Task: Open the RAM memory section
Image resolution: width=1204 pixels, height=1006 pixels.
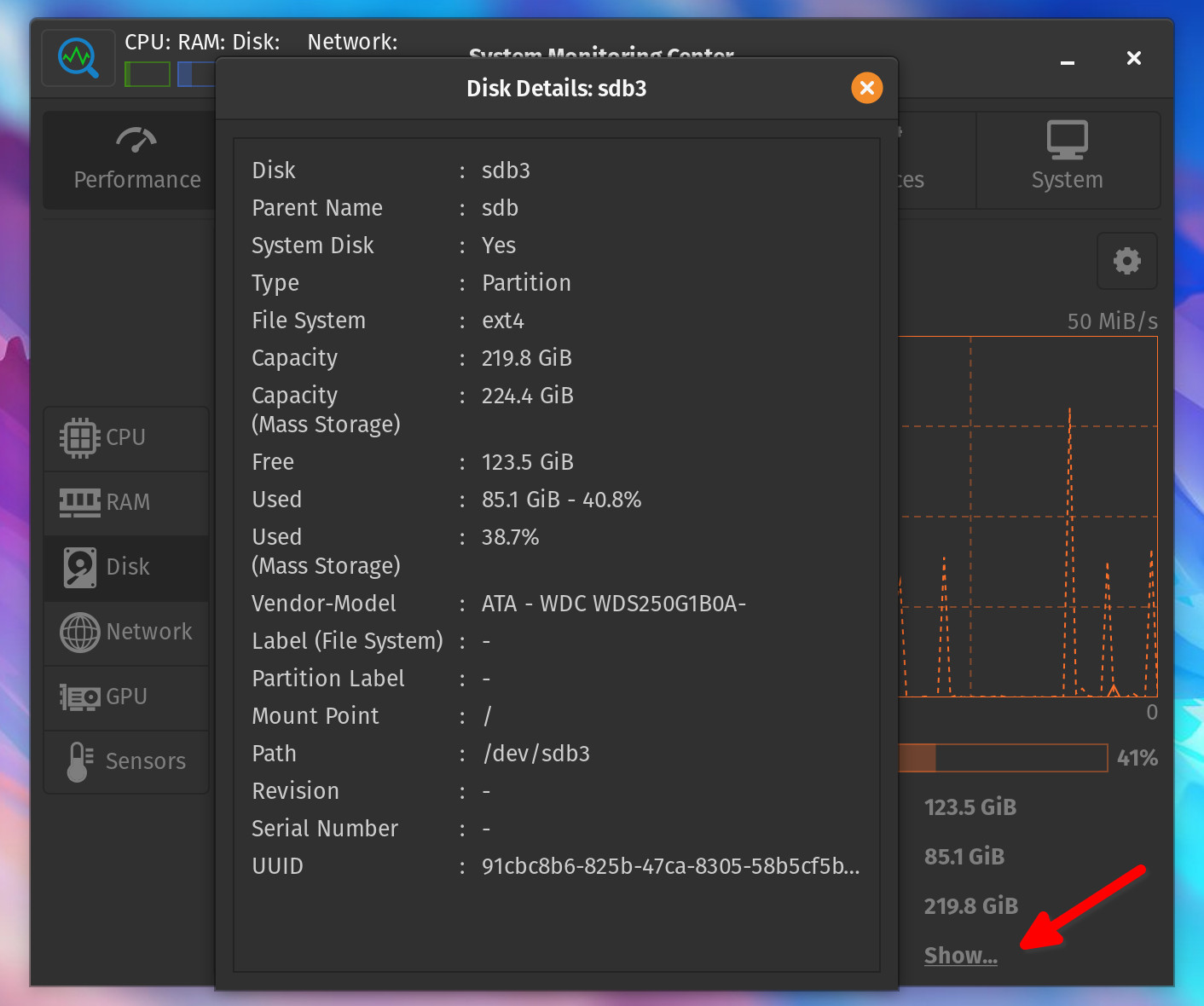Action: [126, 502]
